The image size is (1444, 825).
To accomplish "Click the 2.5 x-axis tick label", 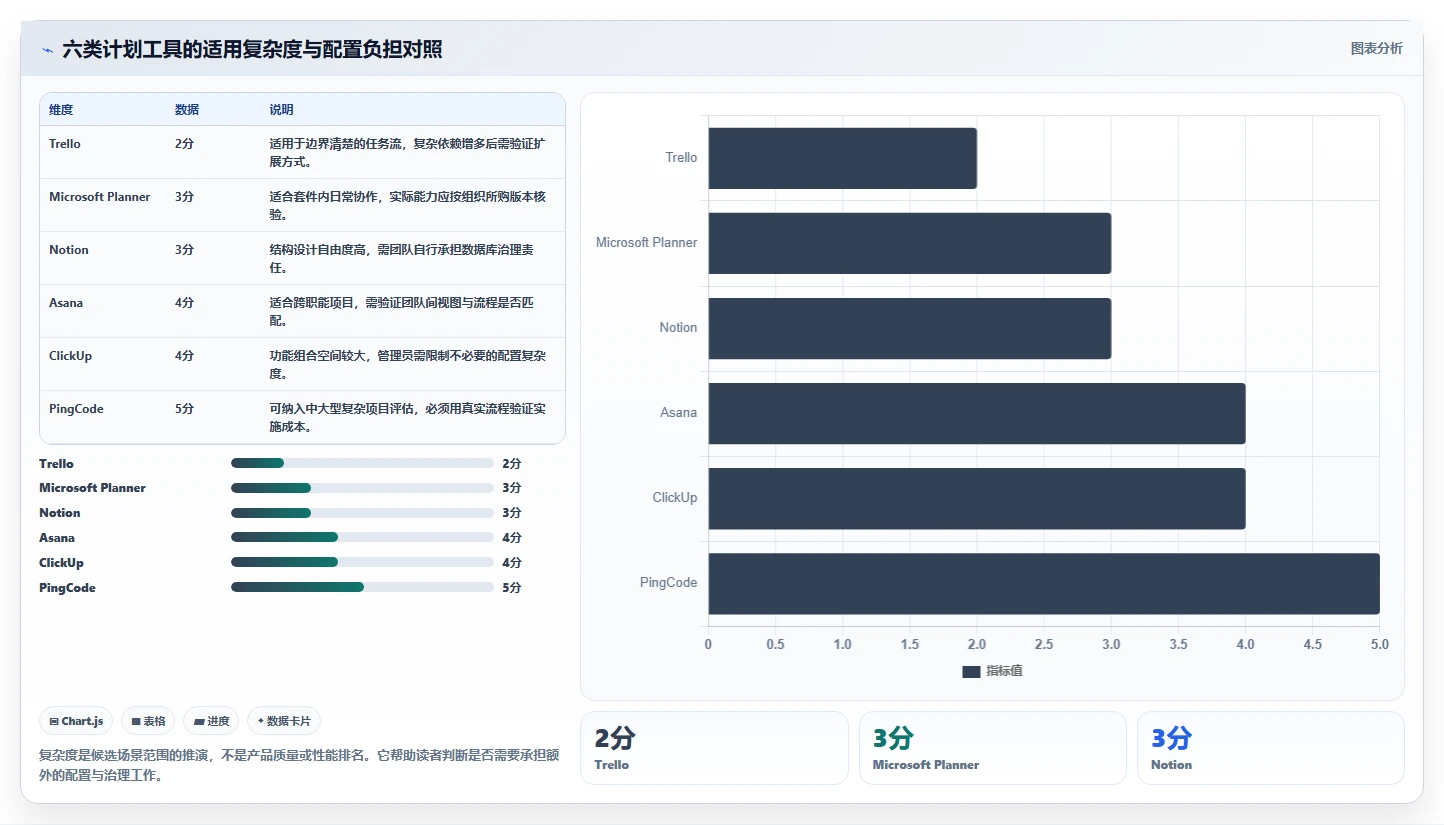I will pyautogui.click(x=1044, y=645).
